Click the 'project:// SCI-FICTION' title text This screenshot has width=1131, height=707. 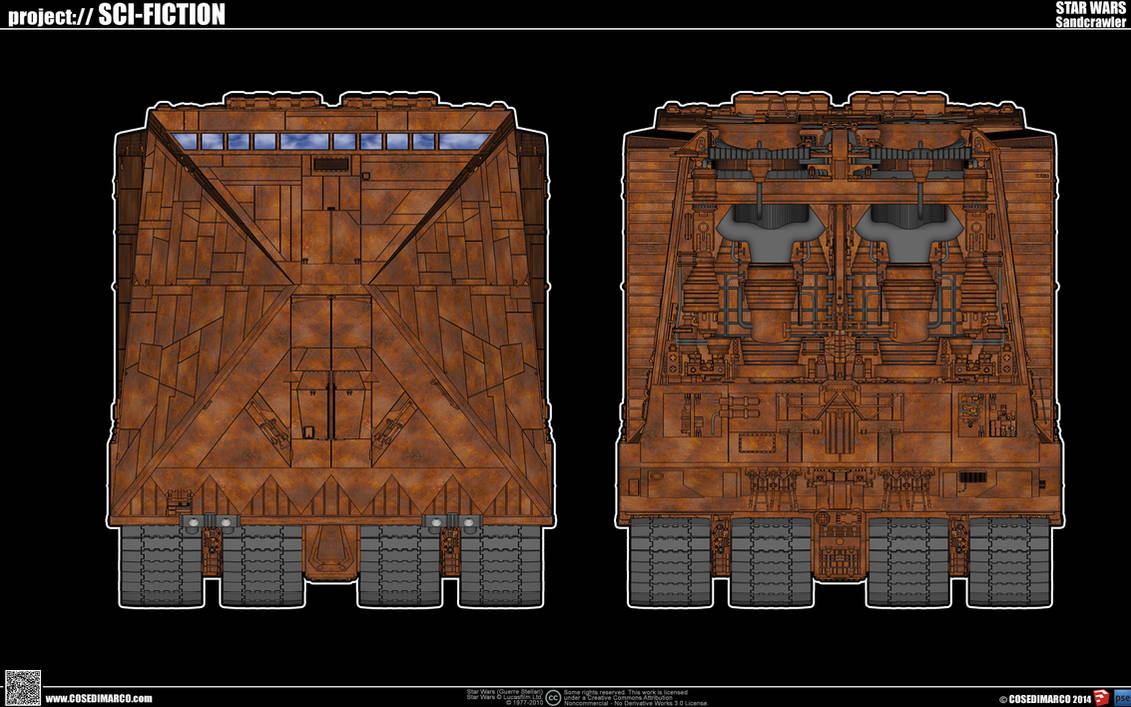pyautogui.click(x=117, y=14)
